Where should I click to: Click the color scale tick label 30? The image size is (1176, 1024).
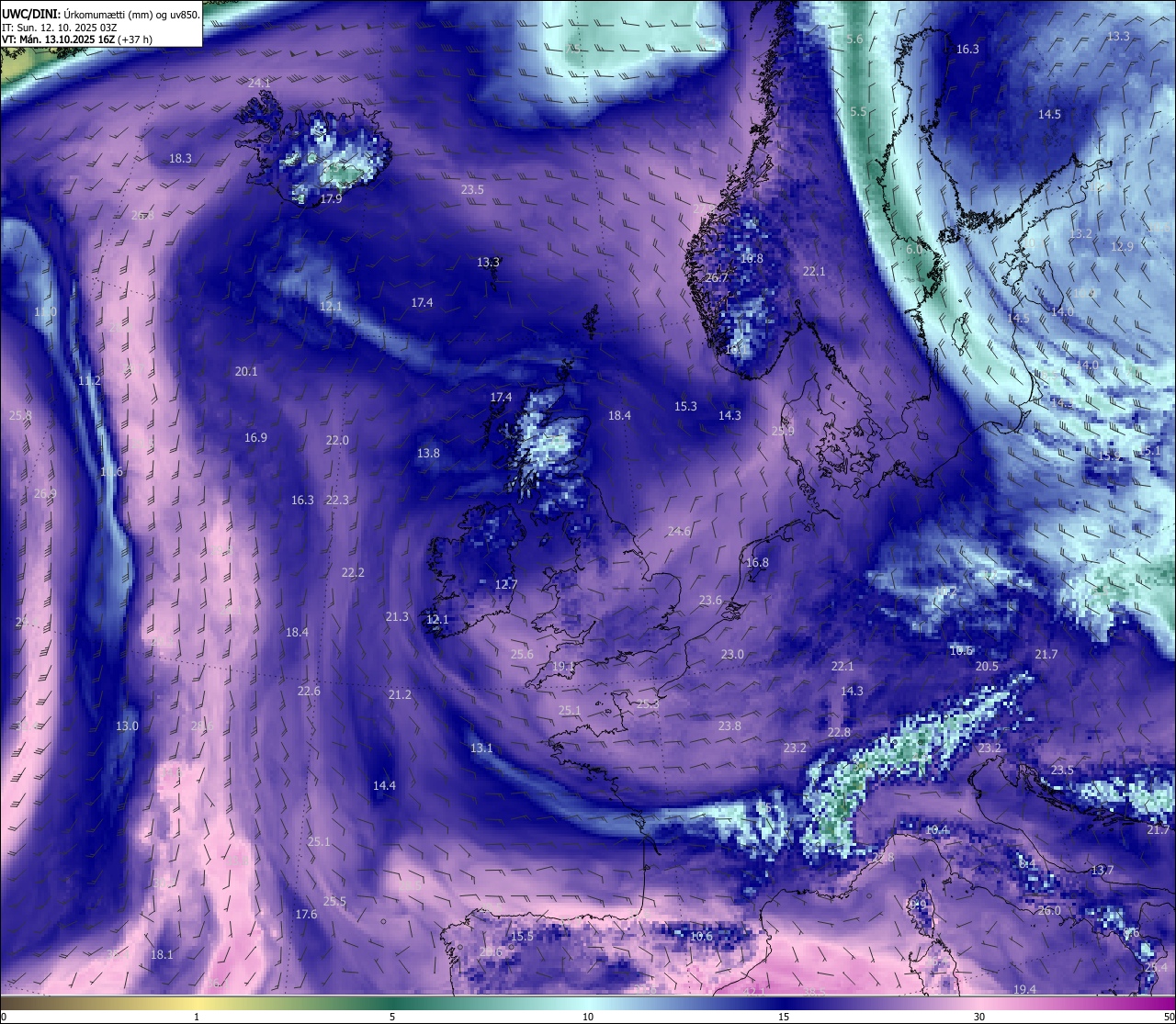click(979, 1017)
